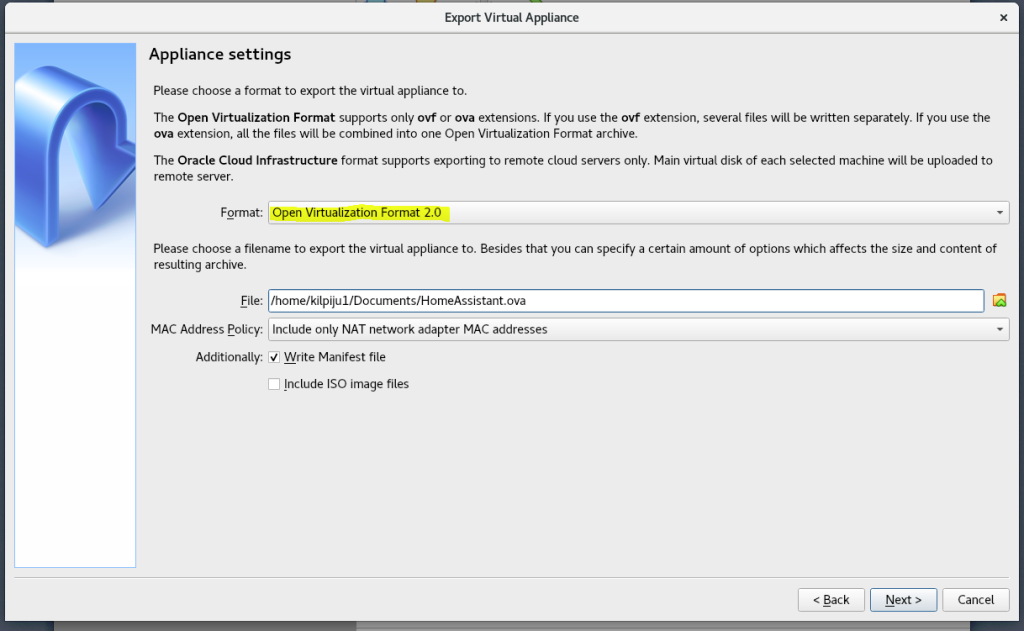1024x631 pixels.
Task: Click the Format label
Action: point(241,213)
